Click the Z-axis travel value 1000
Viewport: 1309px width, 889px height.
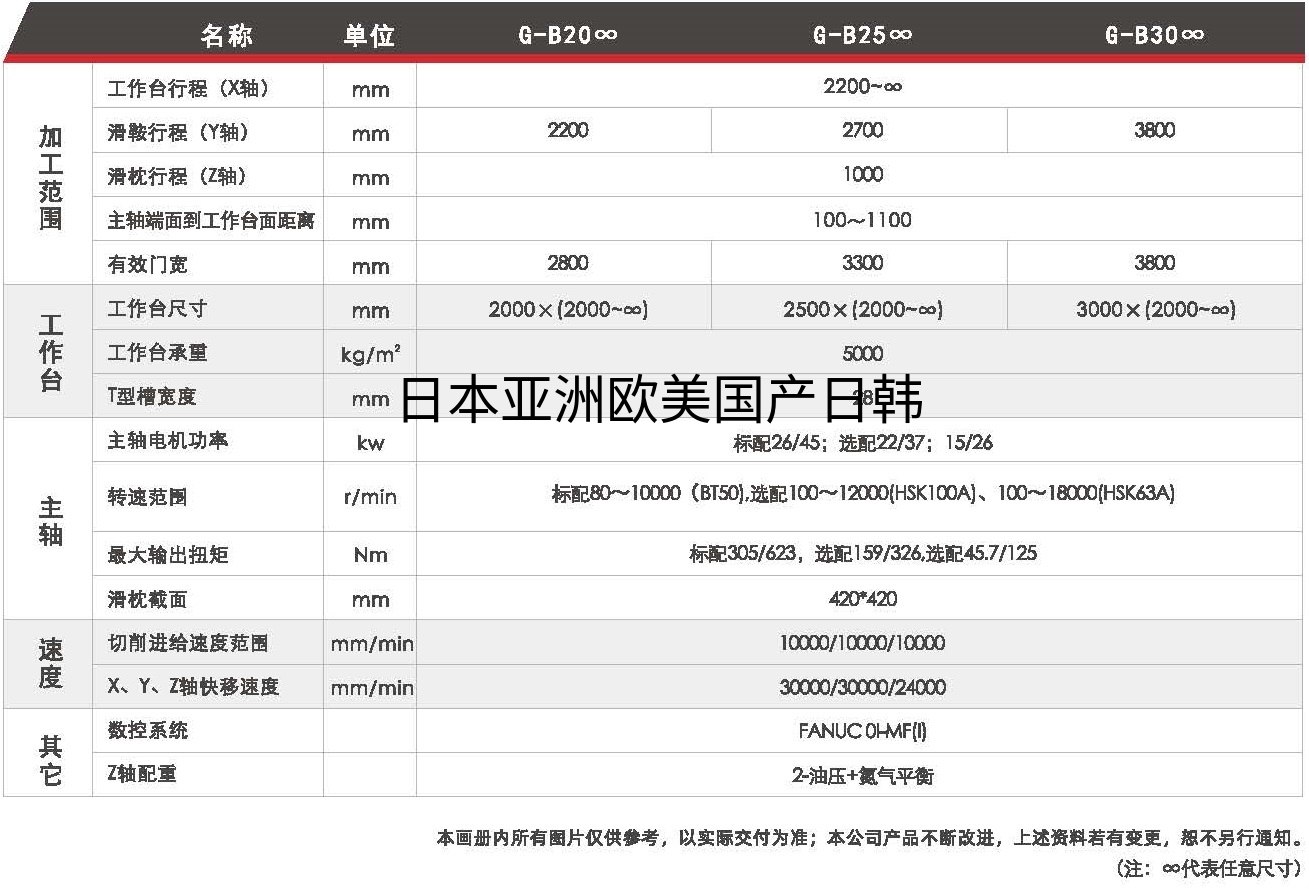(862, 174)
